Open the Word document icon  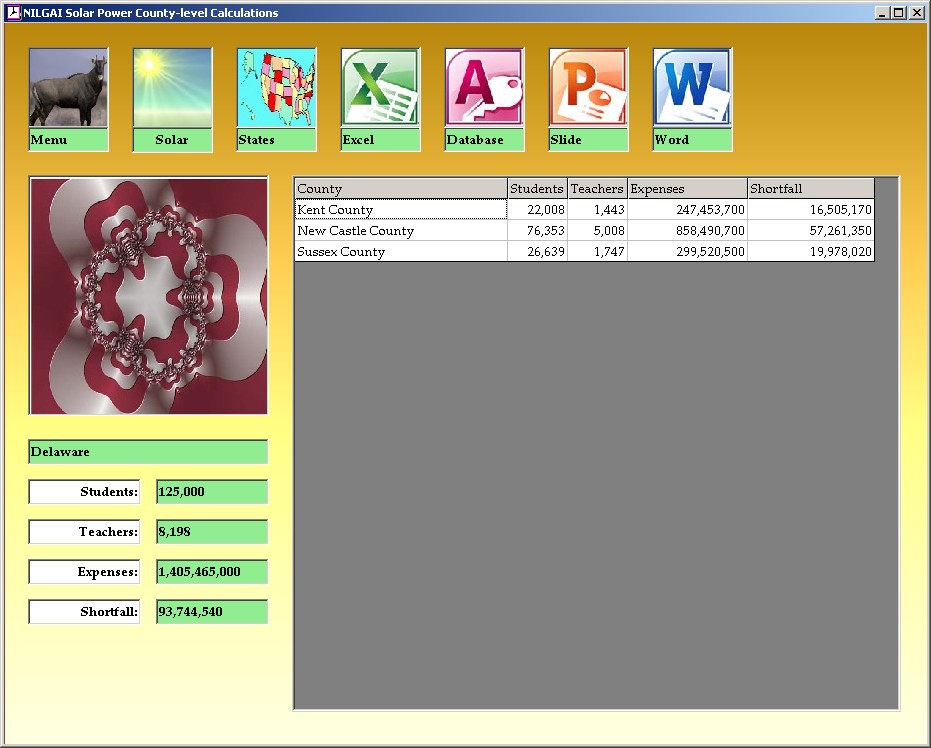click(x=692, y=88)
